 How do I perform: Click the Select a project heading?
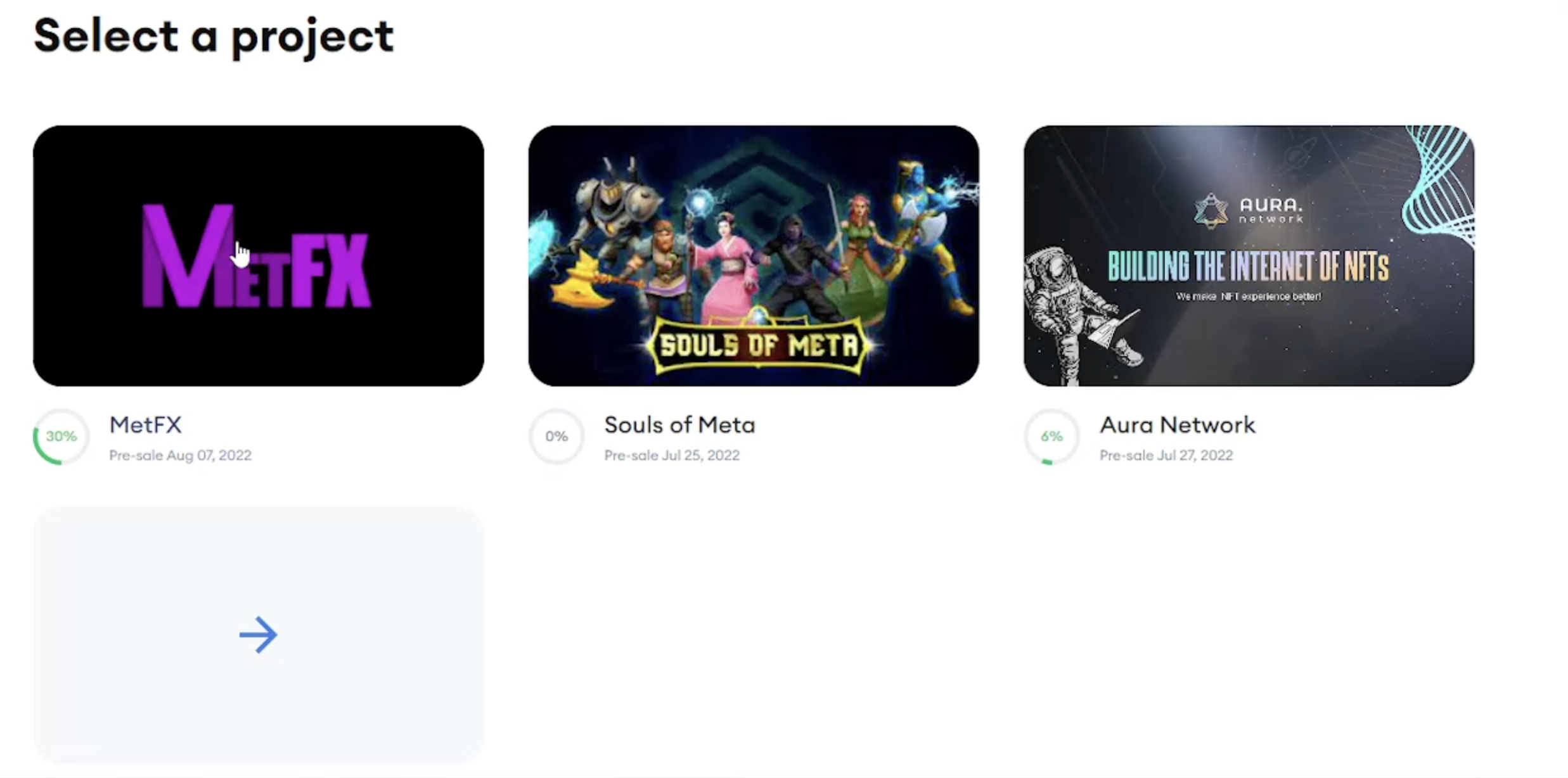point(214,37)
